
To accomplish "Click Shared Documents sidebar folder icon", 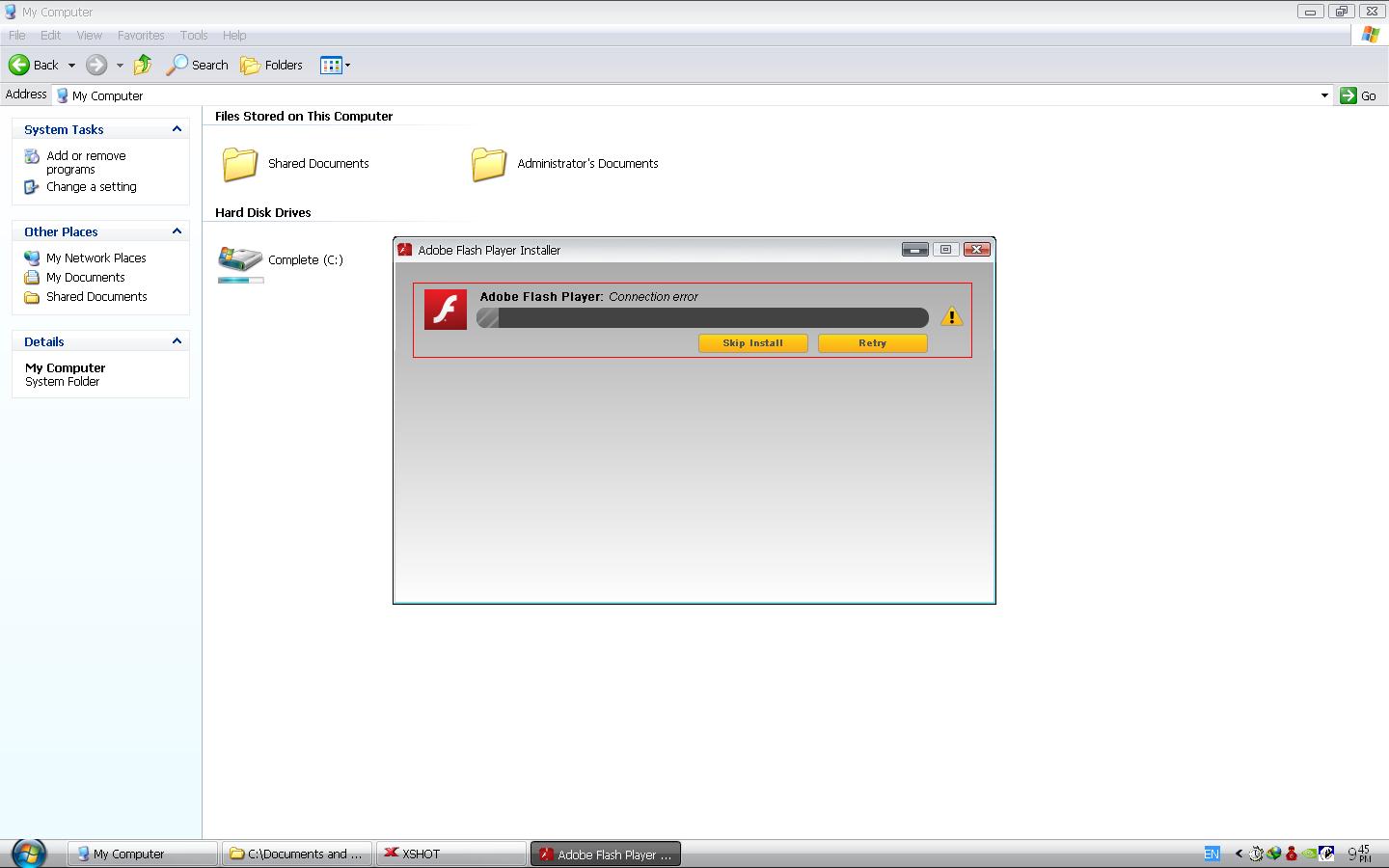I will [x=32, y=297].
